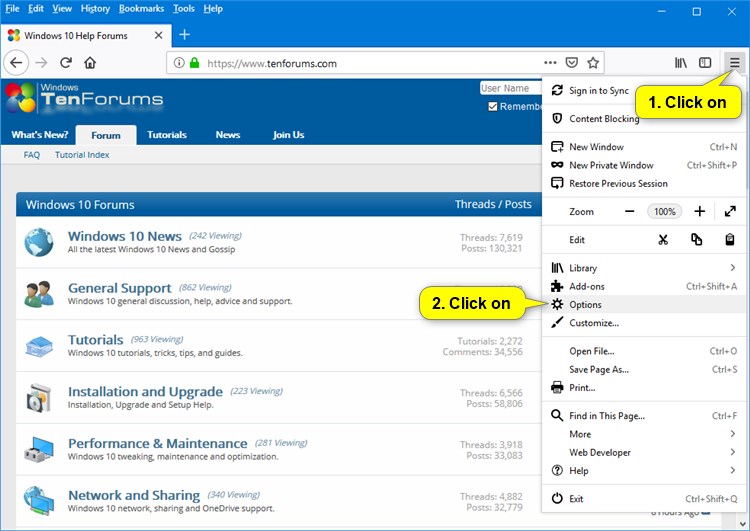Open the FAQ link
The image size is (750, 531).
(x=32, y=155)
